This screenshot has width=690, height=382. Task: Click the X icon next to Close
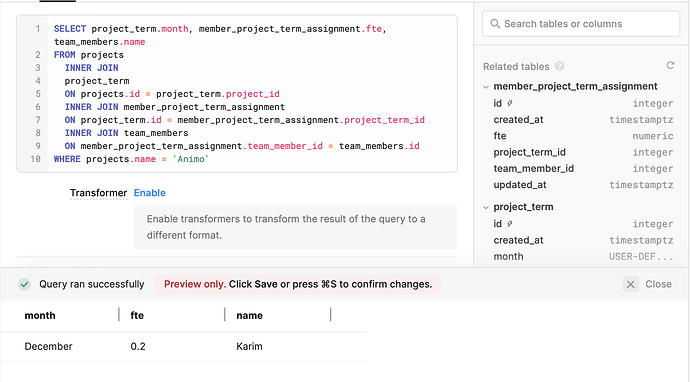tap(631, 284)
